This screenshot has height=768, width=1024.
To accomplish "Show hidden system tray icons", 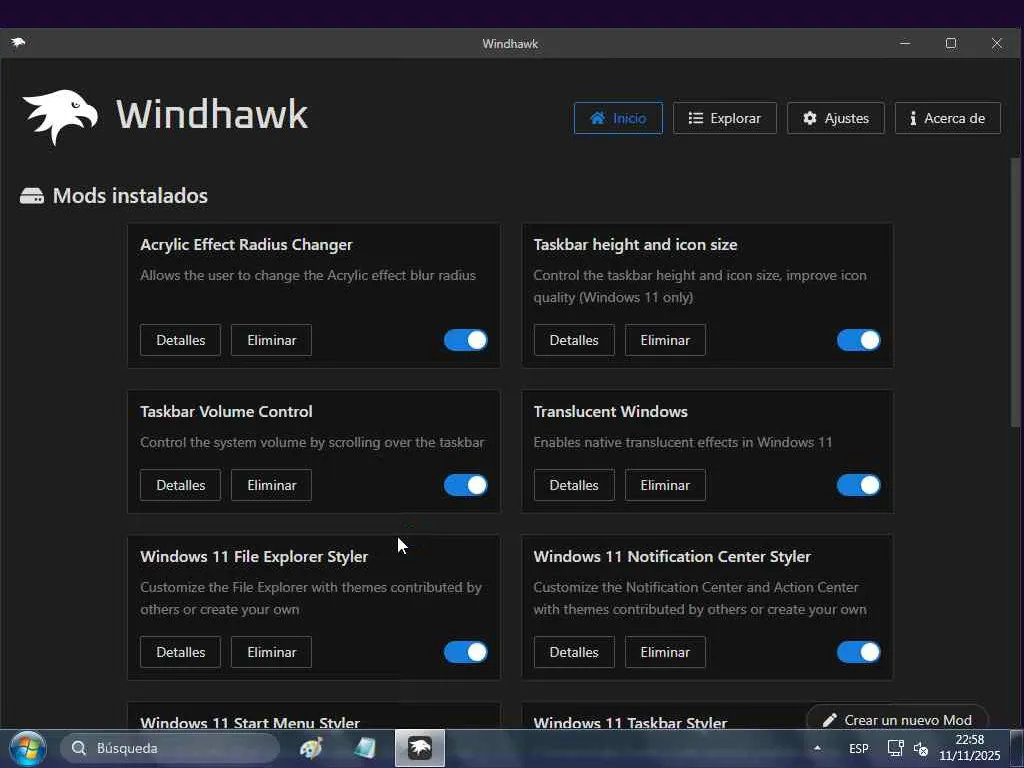I will pyautogui.click(x=817, y=748).
